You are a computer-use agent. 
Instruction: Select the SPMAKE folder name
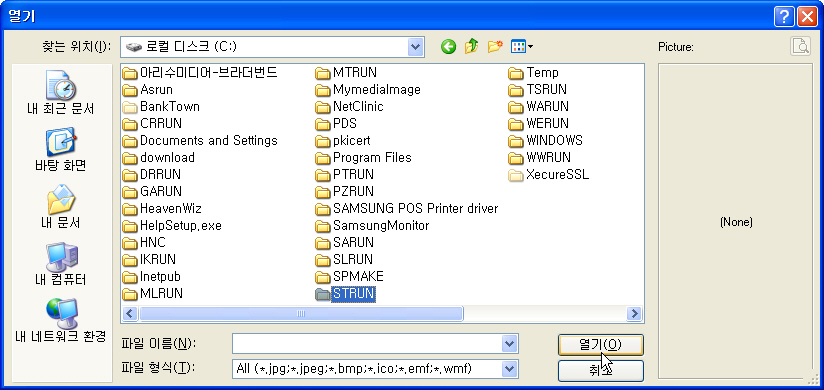coord(358,276)
